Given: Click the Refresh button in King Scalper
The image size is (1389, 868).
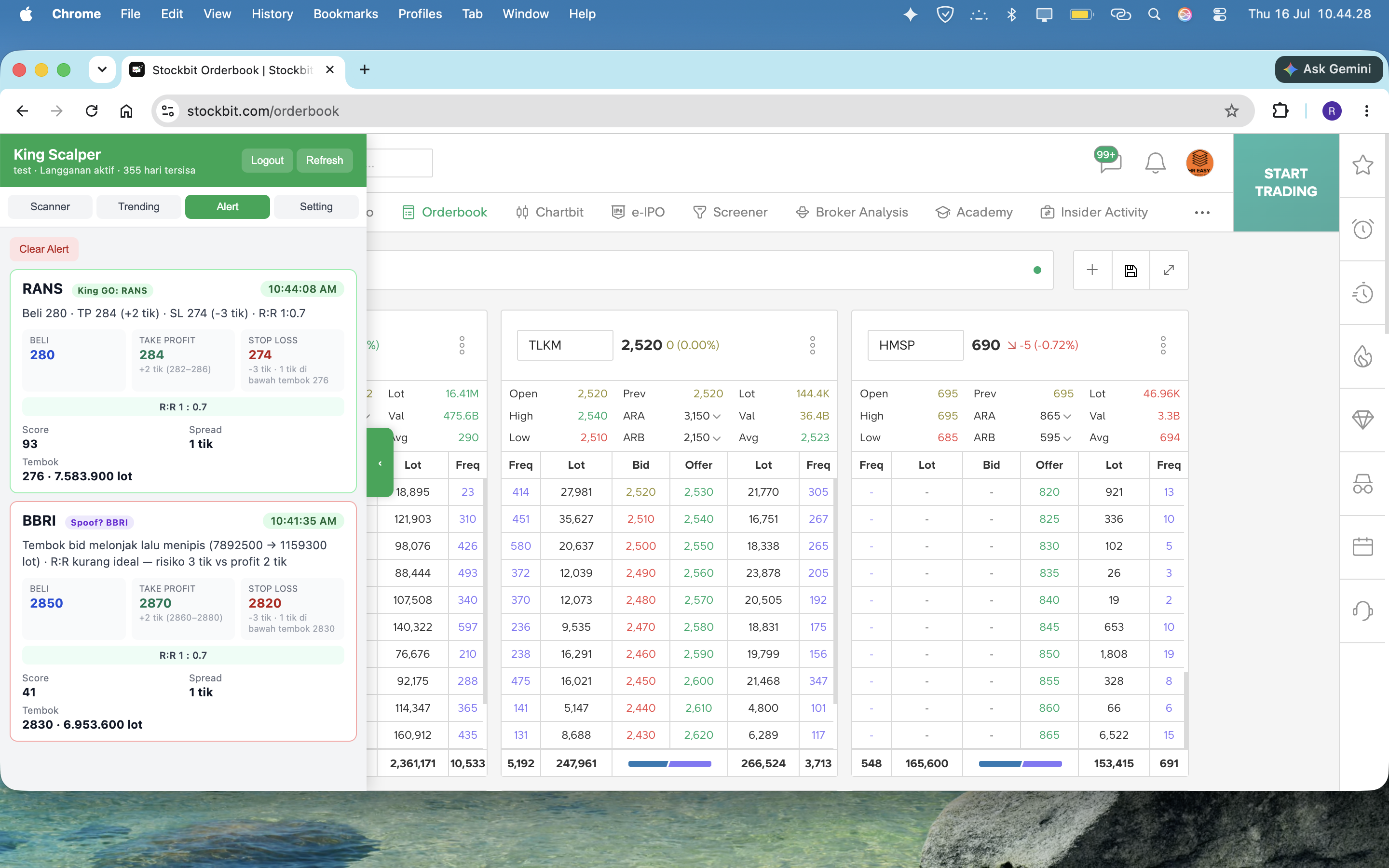Looking at the screenshot, I should pos(324,161).
